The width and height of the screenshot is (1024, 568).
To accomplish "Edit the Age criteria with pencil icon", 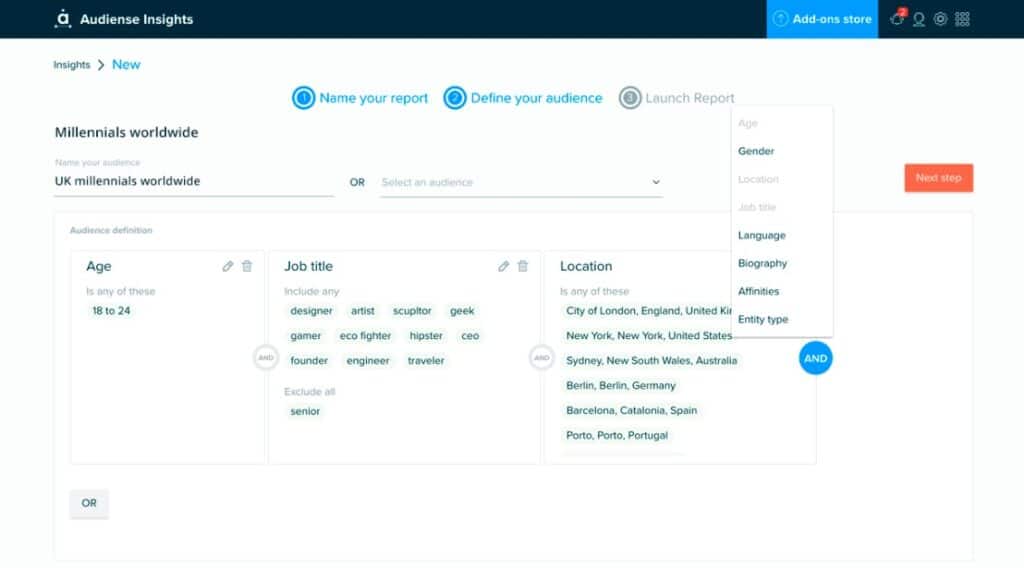I will click(x=227, y=266).
